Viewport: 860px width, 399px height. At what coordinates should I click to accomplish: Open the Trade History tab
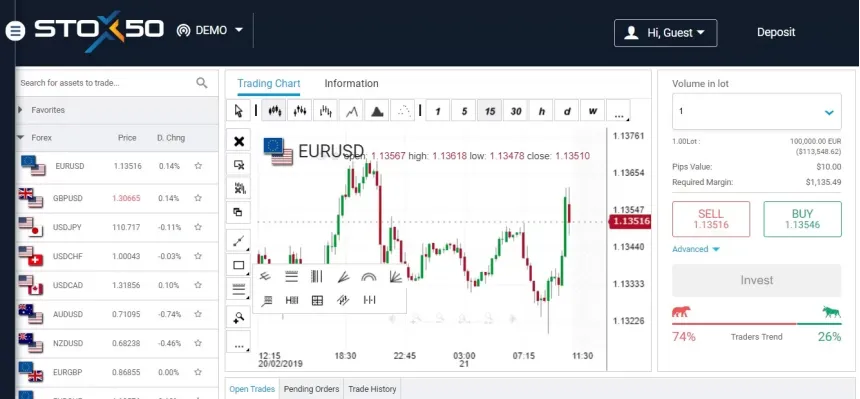pyautogui.click(x=372, y=389)
